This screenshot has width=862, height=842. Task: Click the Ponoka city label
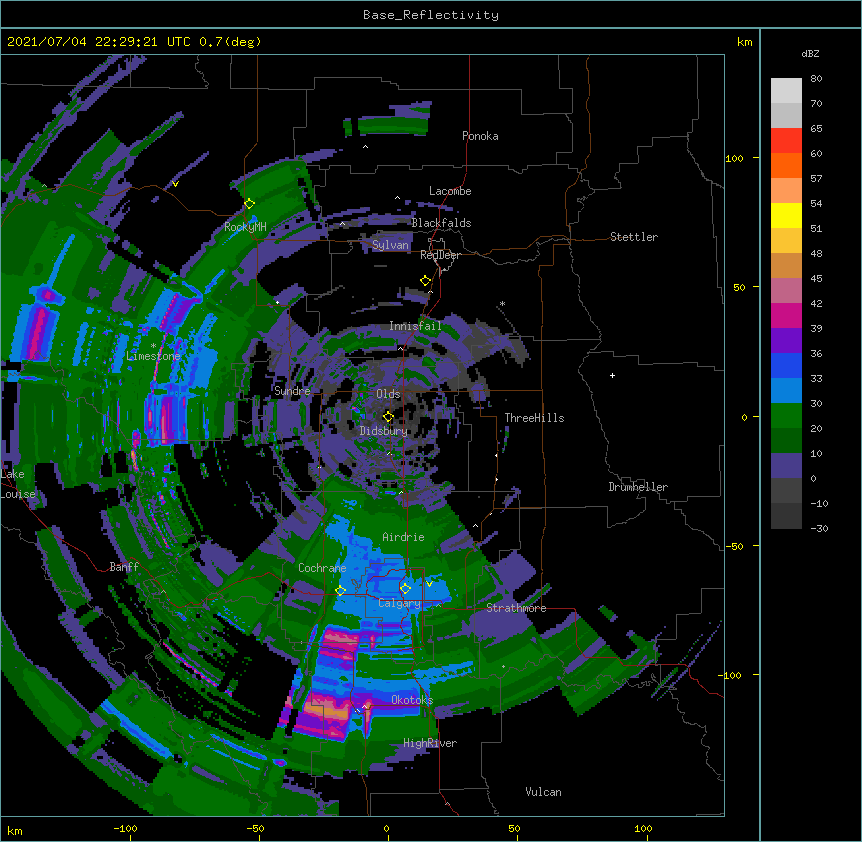480,136
